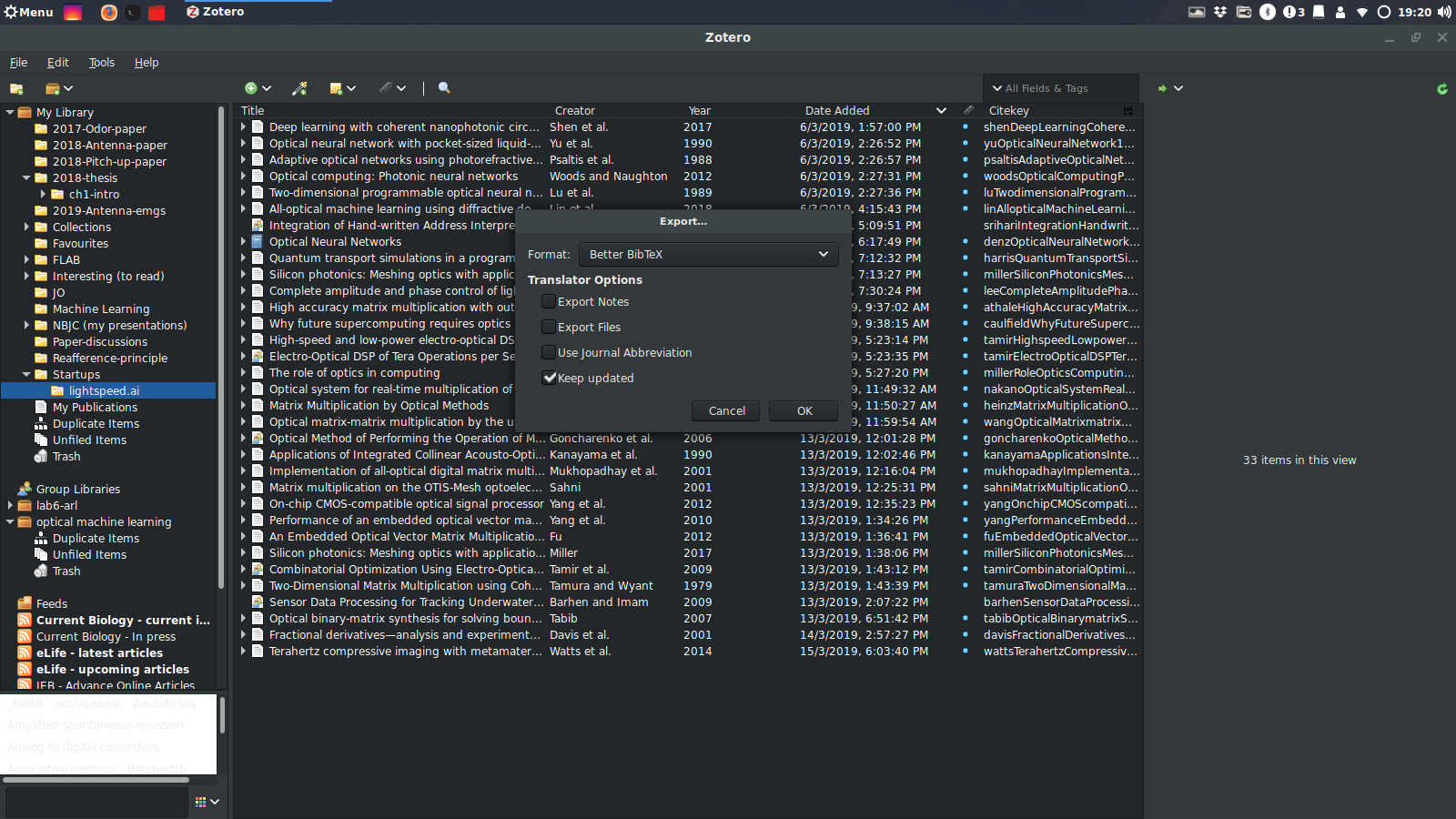Collapse the 2018-thesis collection

pos(26,178)
